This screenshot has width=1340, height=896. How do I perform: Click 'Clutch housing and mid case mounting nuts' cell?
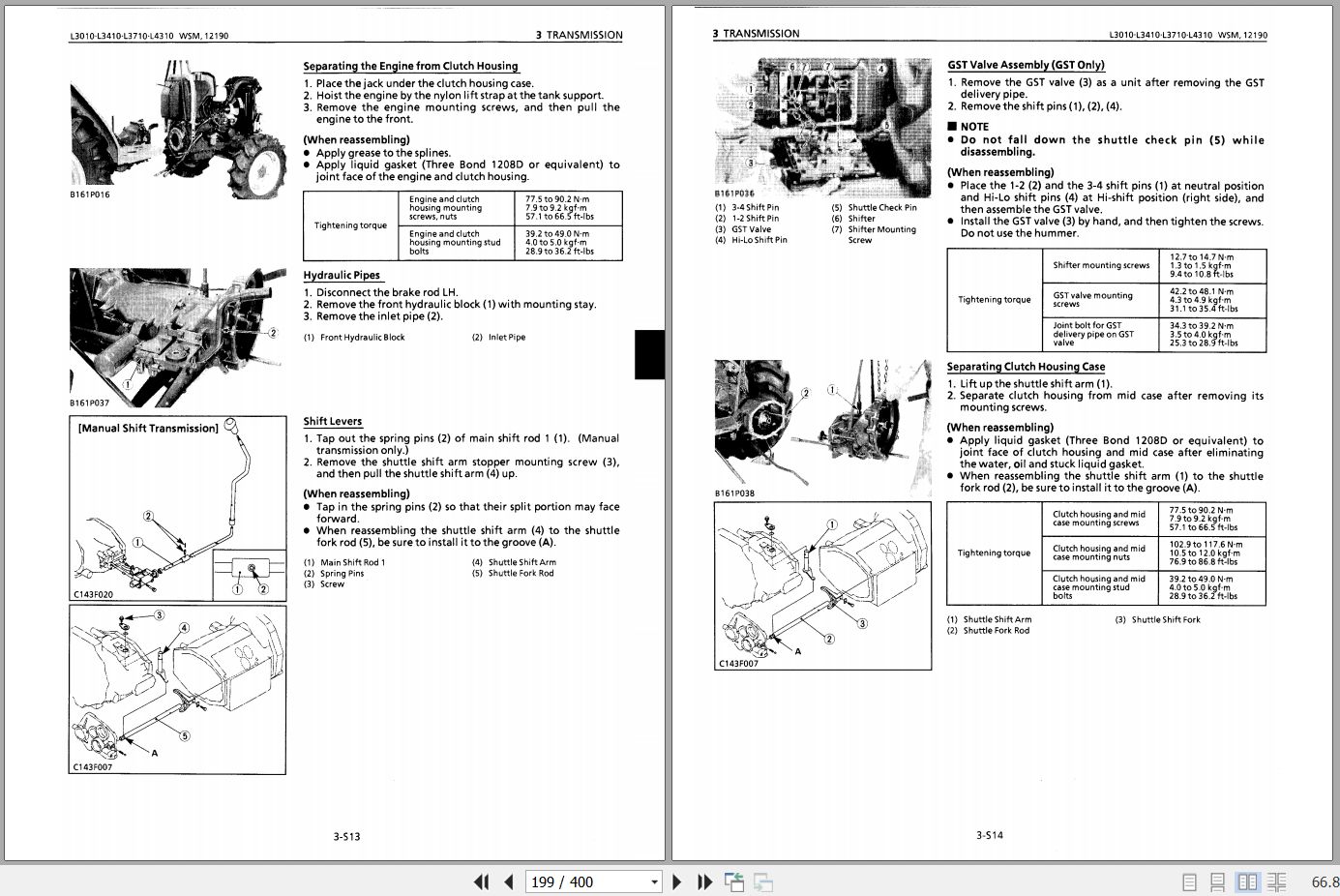click(x=1099, y=553)
